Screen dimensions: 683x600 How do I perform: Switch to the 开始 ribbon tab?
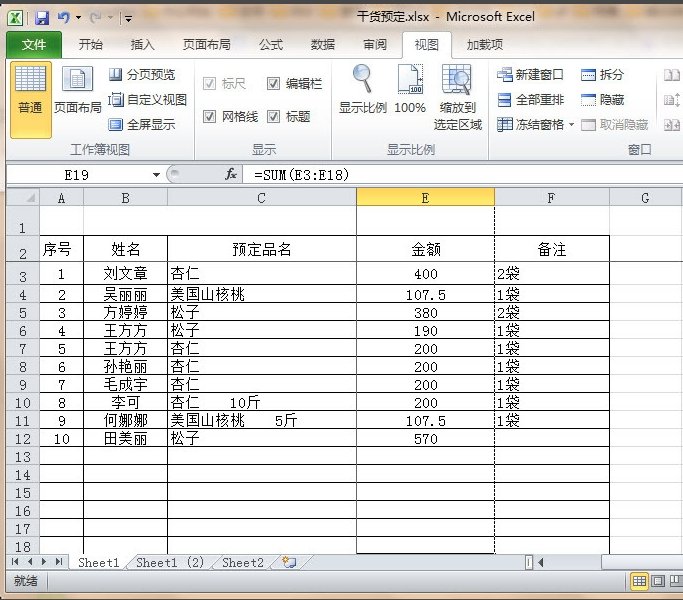tap(91, 44)
